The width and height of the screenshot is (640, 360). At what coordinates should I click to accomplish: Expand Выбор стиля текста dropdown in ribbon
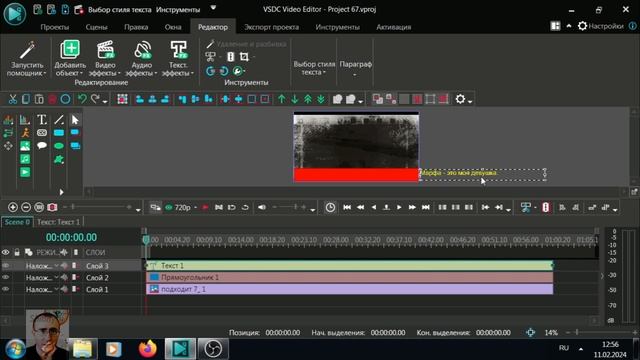pyautogui.click(x=314, y=68)
